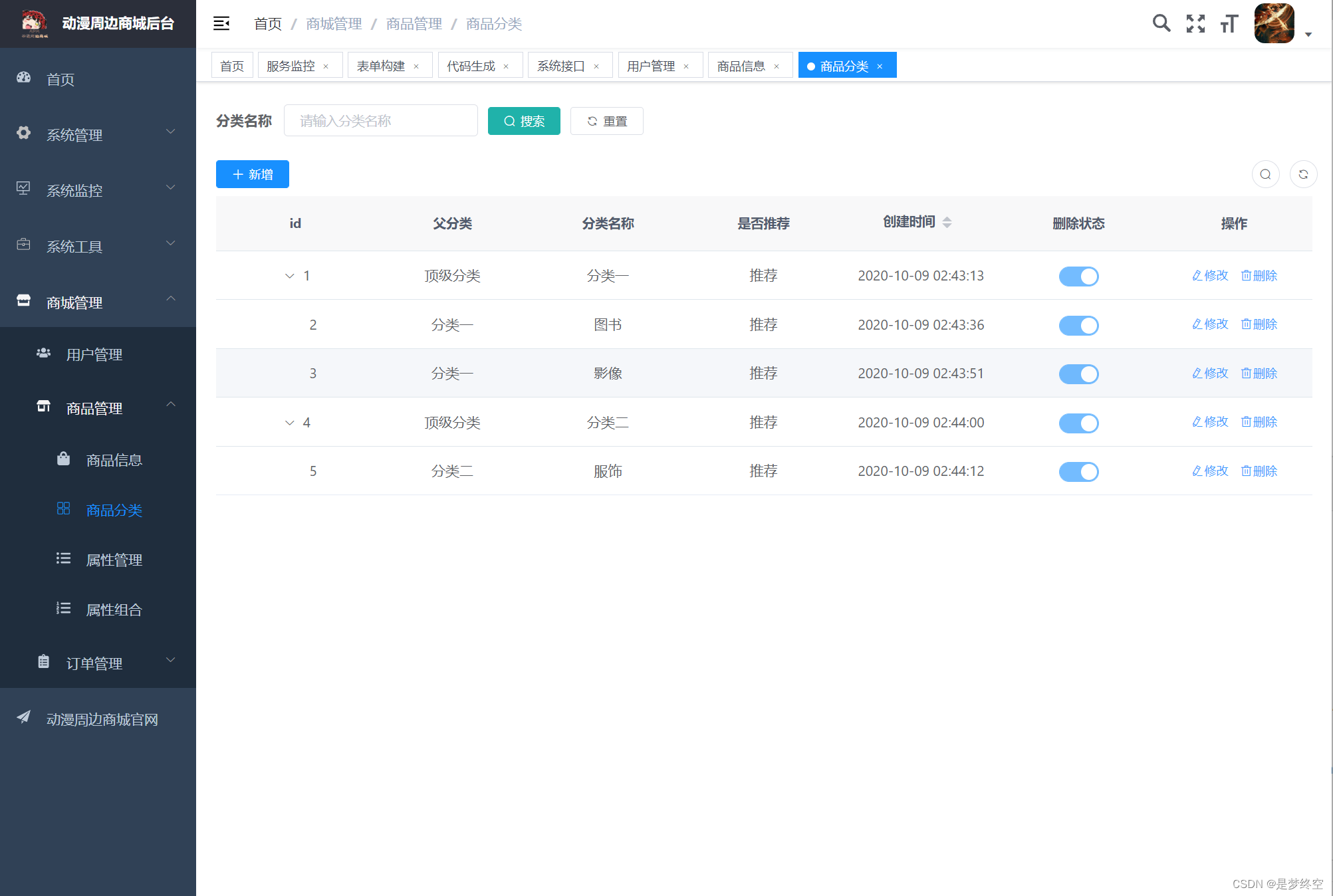1333x896 pixels.
Task: Select the 商品信息 sidebar icon
Action: pos(63,459)
